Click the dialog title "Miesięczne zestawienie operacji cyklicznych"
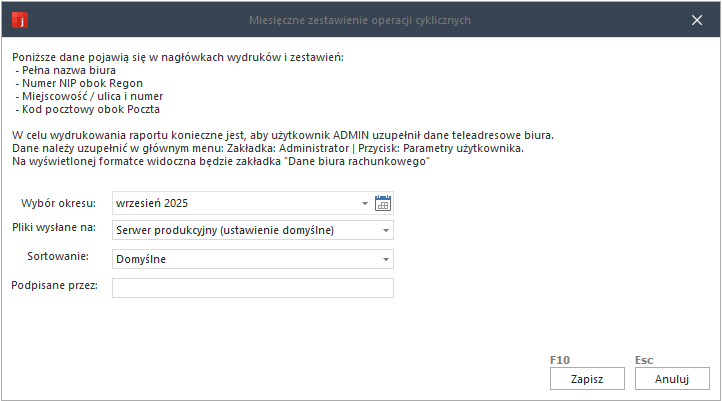 [x=360, y=19]
